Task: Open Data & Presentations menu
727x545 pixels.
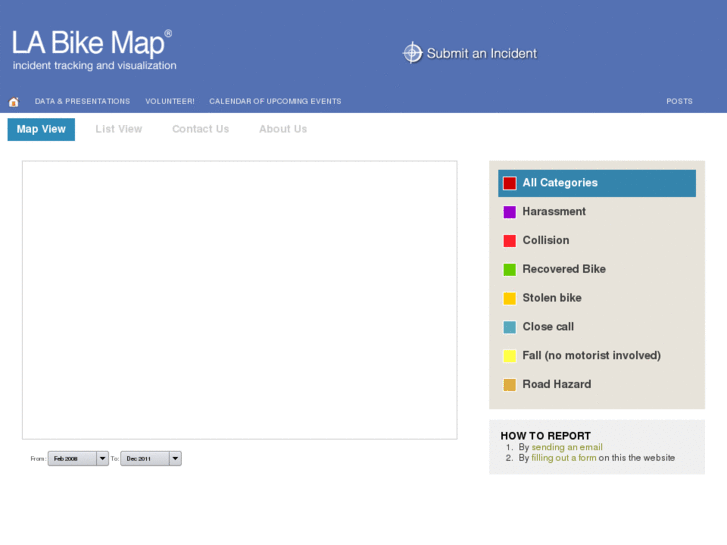Action: click(82, 101)
